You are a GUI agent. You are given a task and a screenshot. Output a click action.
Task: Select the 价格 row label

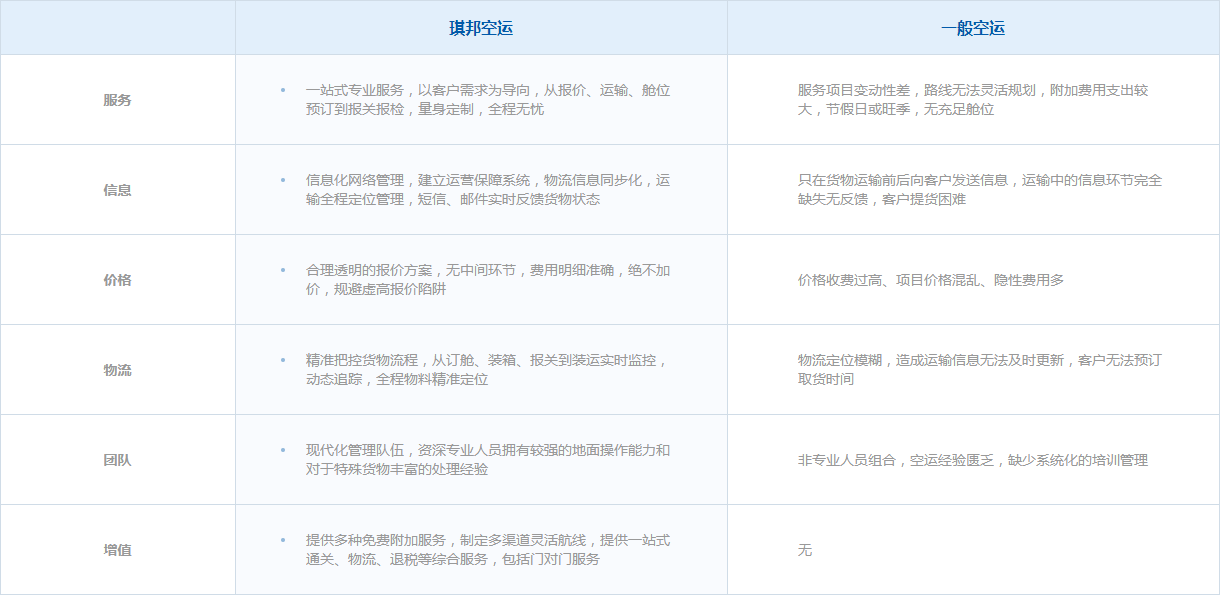117,280
